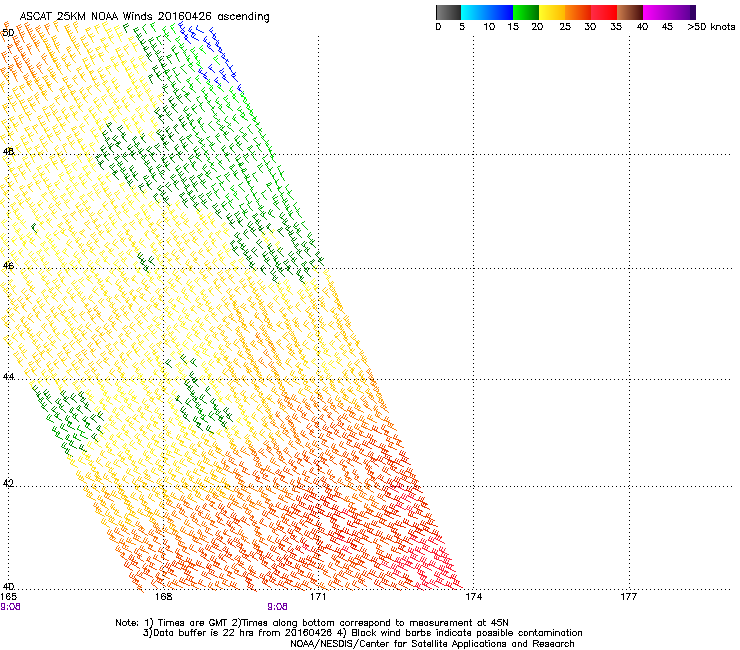Select the latitude label '46'
Viewport: 740px width, 650px height.
click(8, 266)
